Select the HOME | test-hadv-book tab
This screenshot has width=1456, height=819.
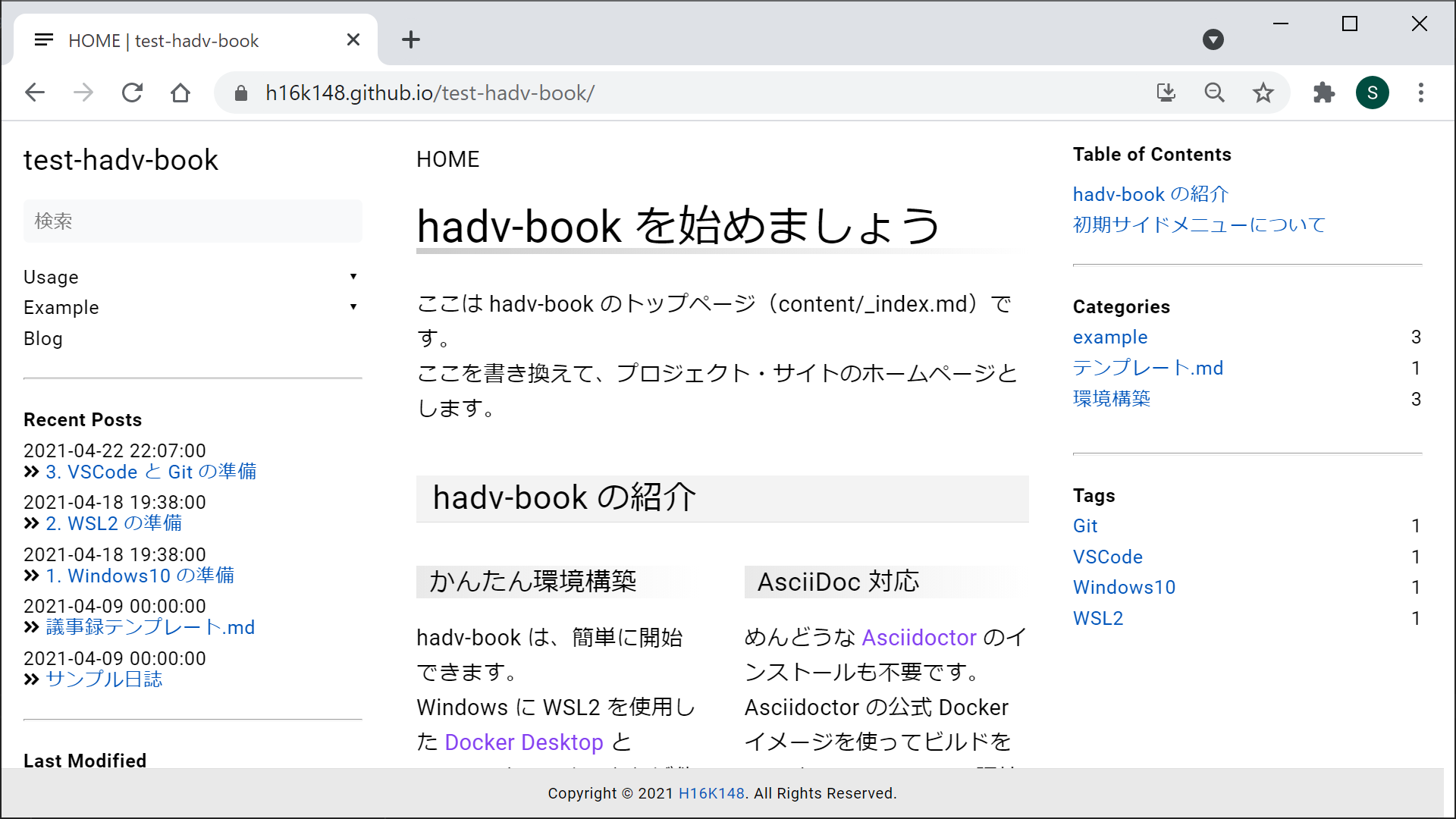(x=196, y=40)
